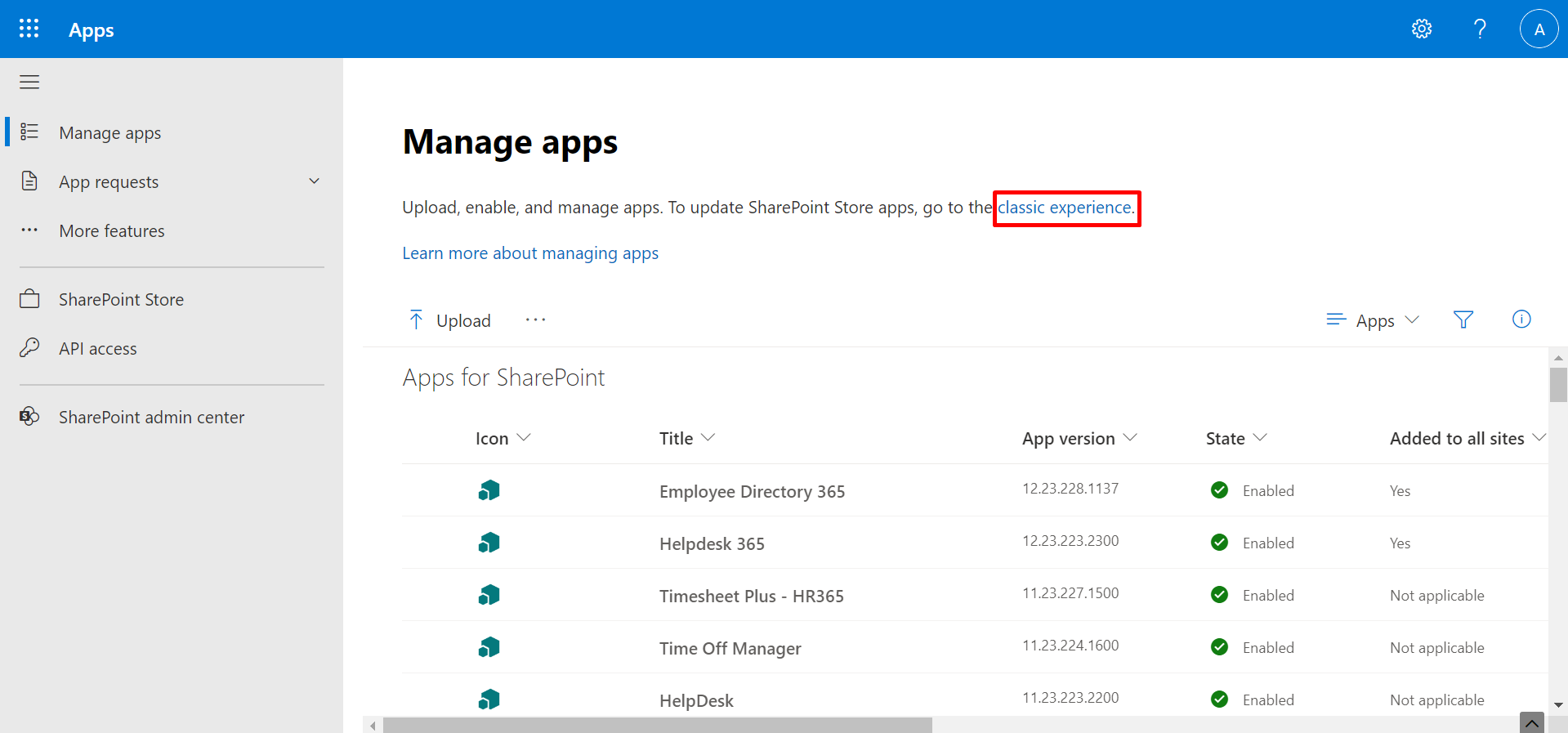This screenshot has height=733, width=1568.
Task: Open Helpdesk 365 title
Action: [x=712, y=543]
